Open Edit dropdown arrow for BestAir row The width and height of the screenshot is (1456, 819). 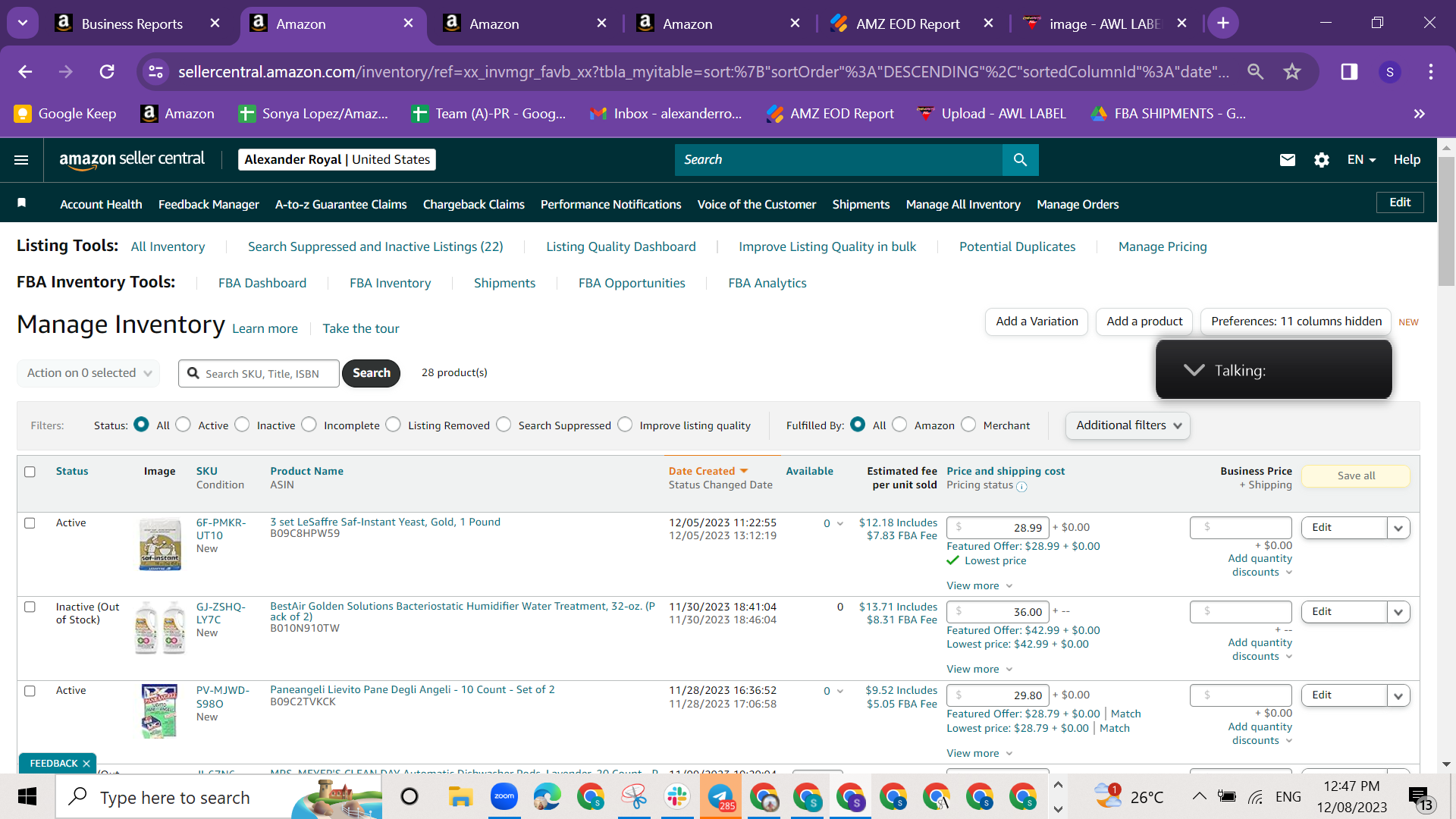tap(1398, 612)
